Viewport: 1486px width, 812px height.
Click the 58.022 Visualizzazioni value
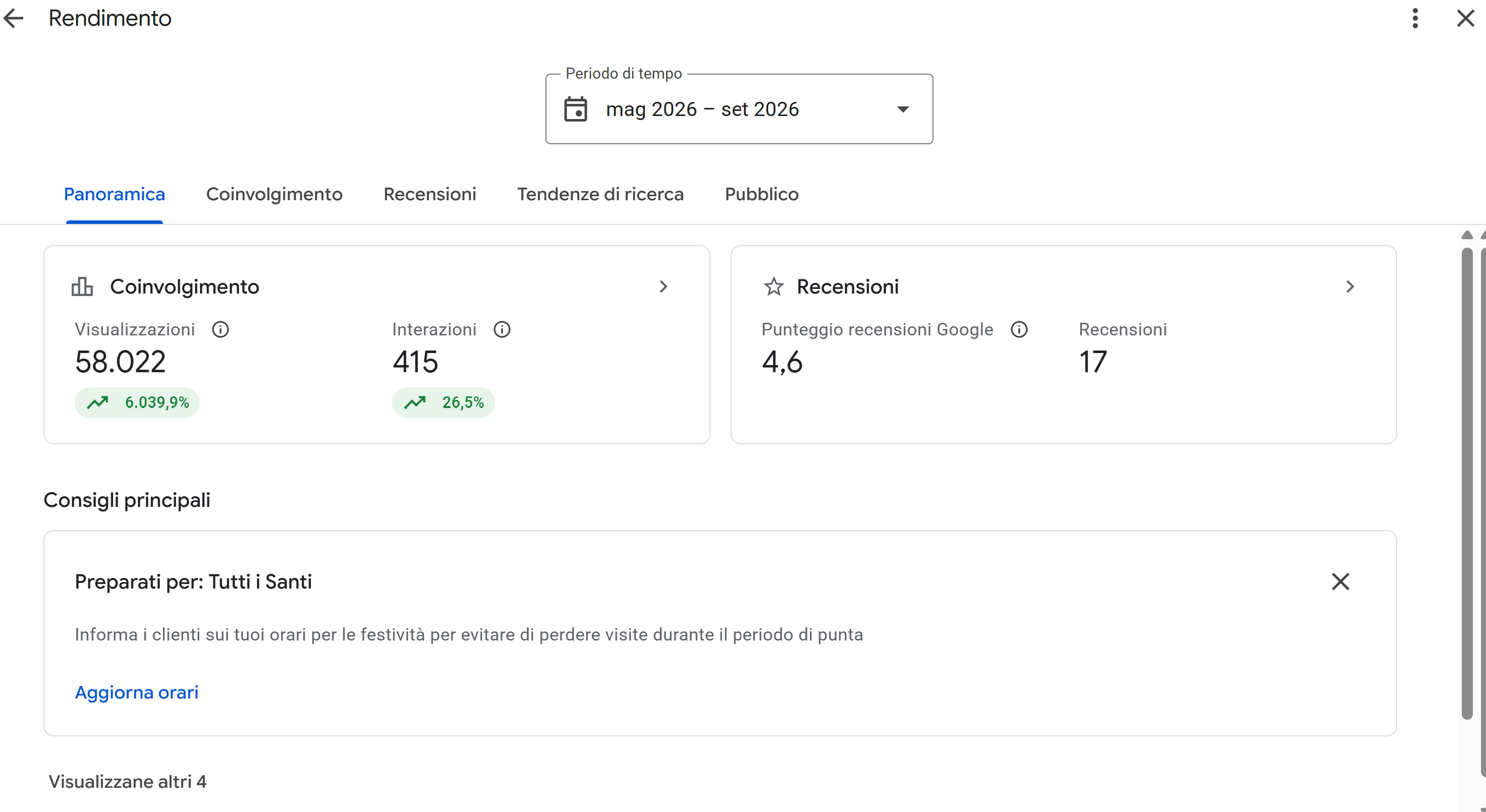(121, 362)
